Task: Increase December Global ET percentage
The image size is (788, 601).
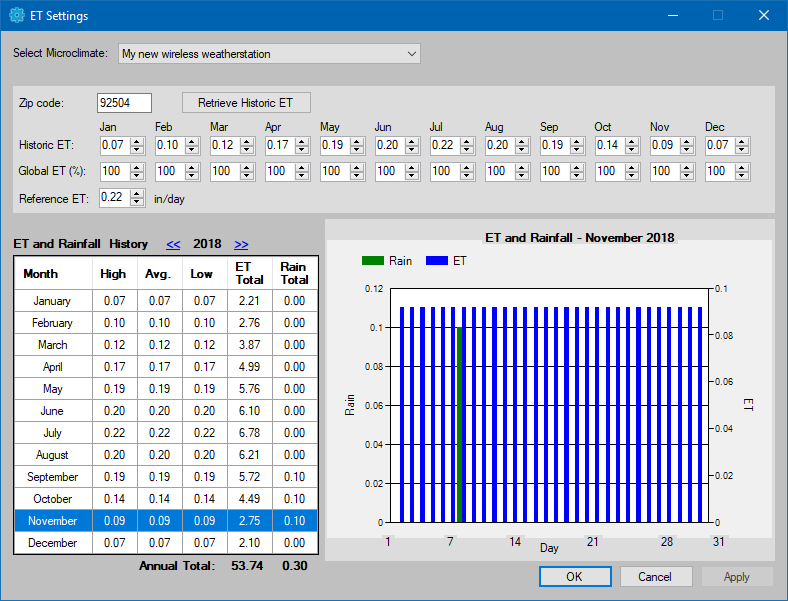Action: click(x=742, y=168)
